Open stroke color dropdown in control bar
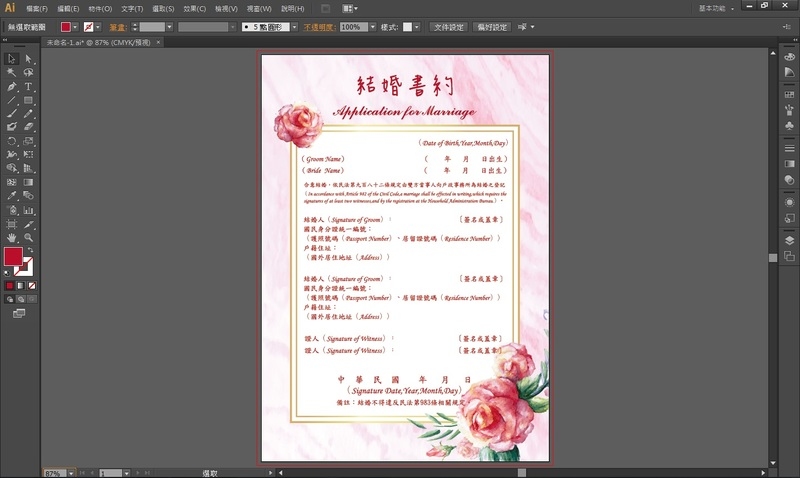Image resolution: width=800 pixels, height=478 pixels. click(97, 27)
